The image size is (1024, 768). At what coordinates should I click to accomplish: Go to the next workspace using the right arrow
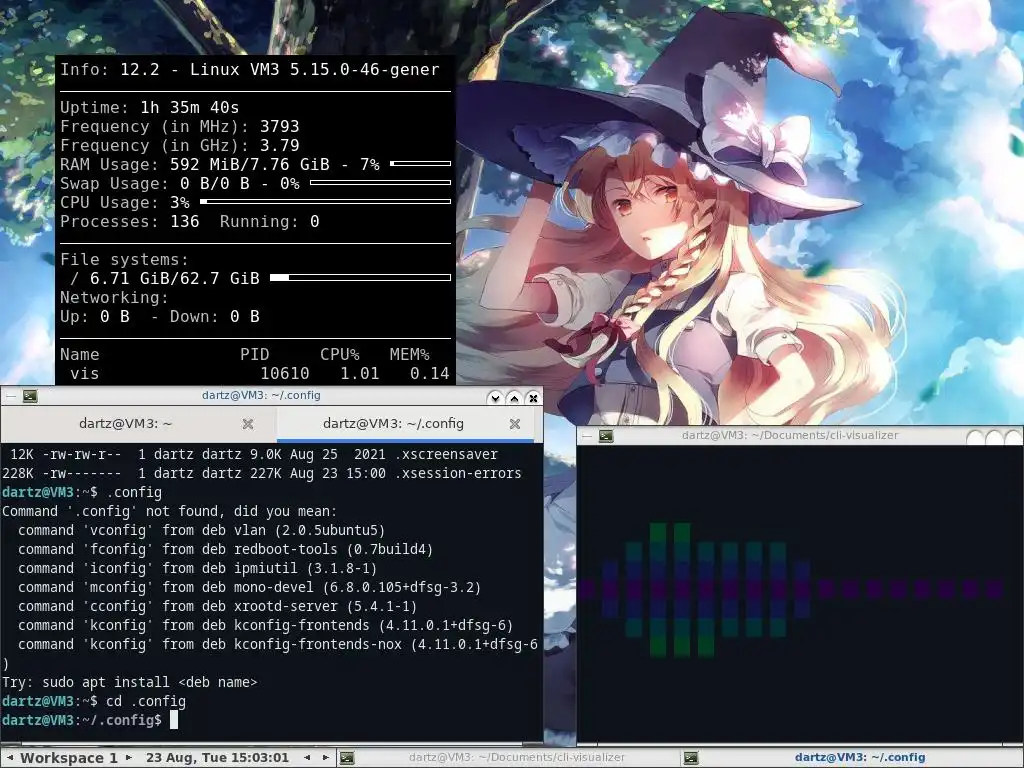point(129,758)
